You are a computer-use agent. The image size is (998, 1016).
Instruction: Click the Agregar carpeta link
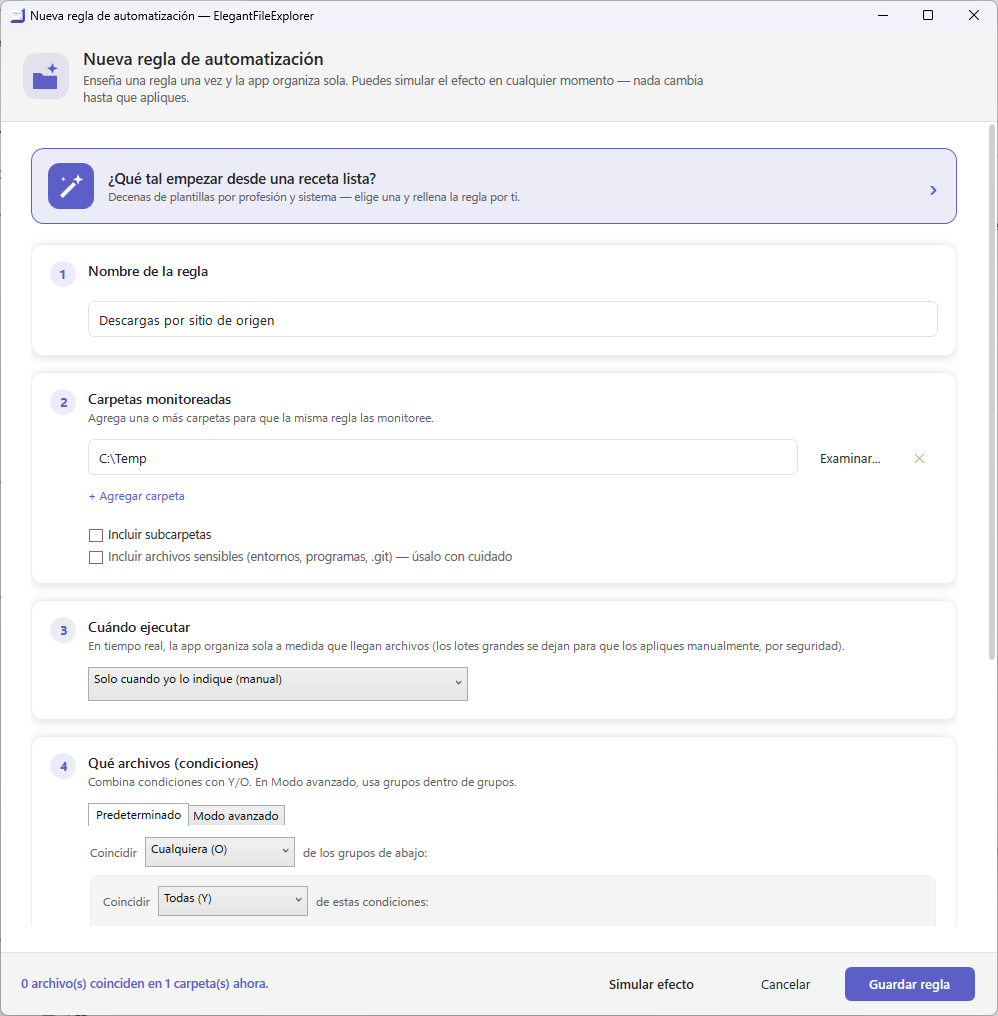137,496
